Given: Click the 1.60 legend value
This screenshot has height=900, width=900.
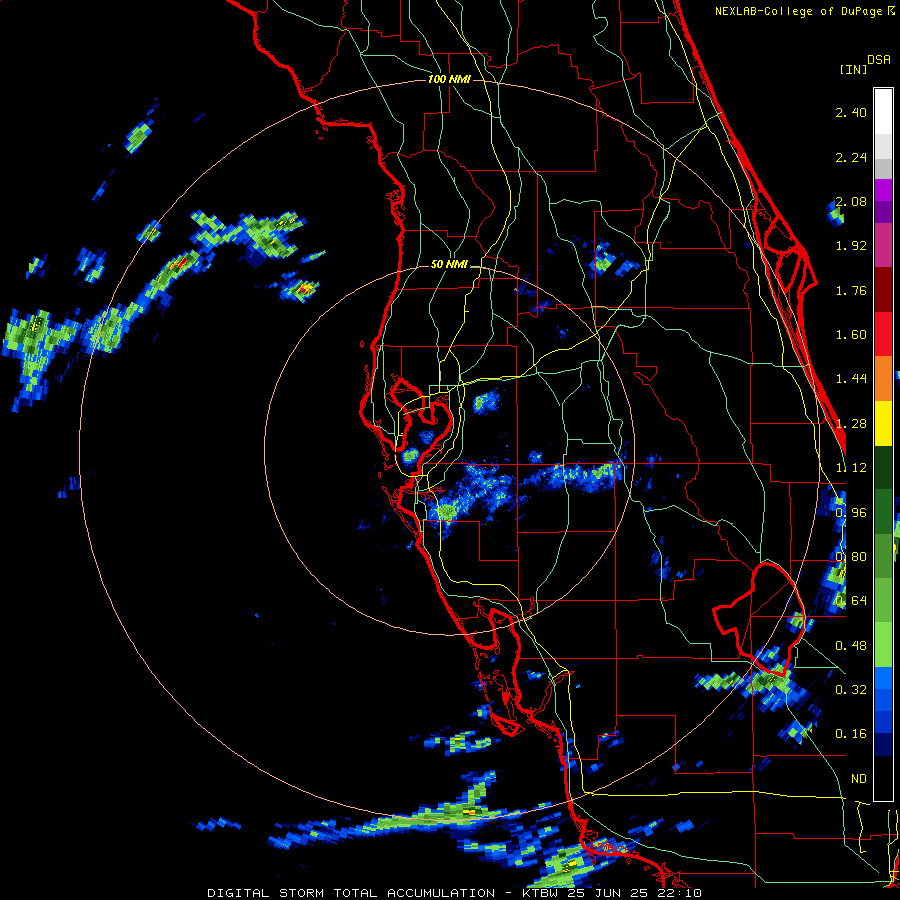Looking at the screenshot, I should [x=851, y=335].
